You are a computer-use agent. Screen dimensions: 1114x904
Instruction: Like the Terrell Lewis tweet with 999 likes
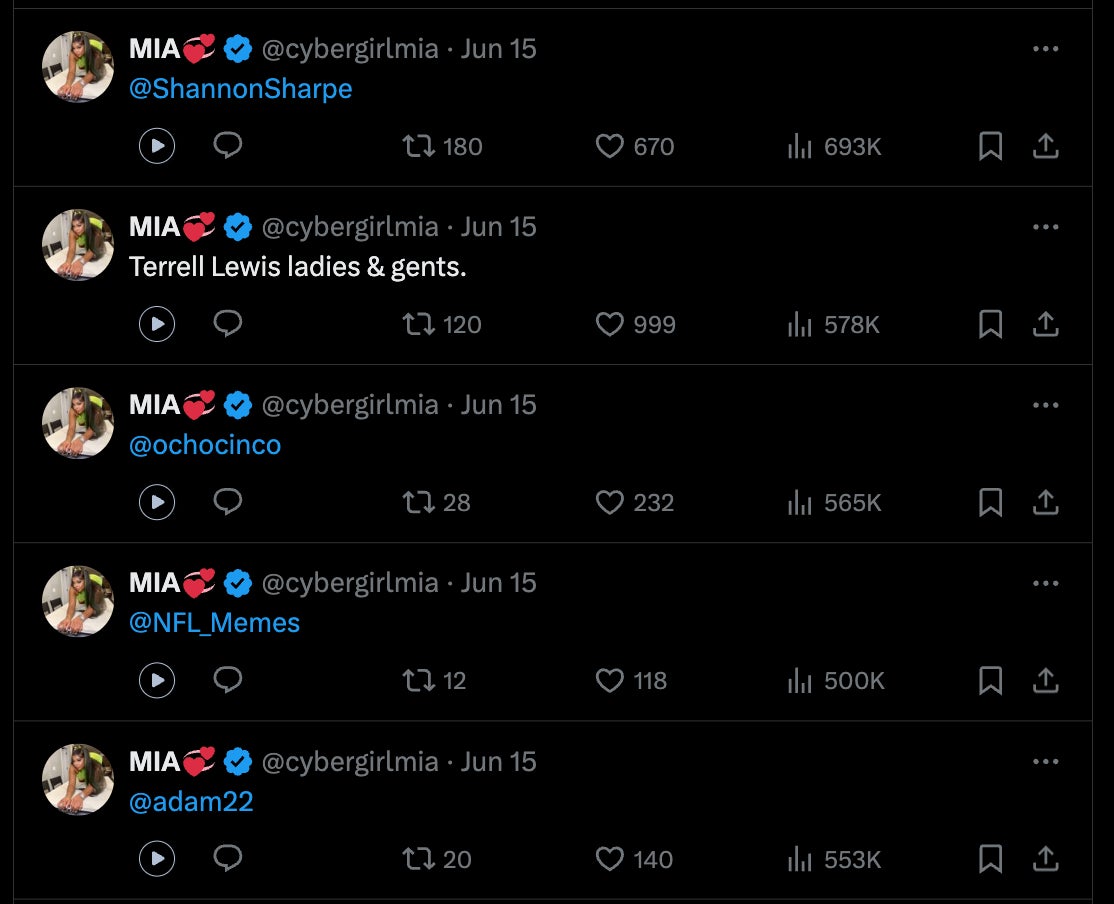pos(610,325)
